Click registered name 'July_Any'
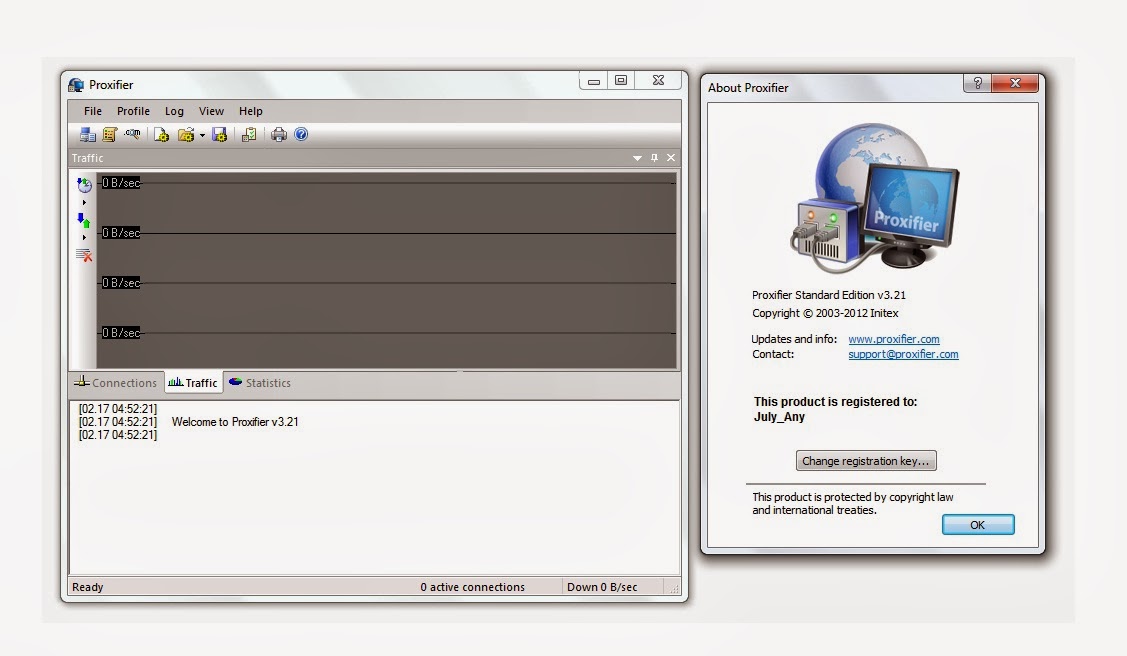Image resolution: width=1127 pixels, height=656 pixels. [x=779, y=417]
